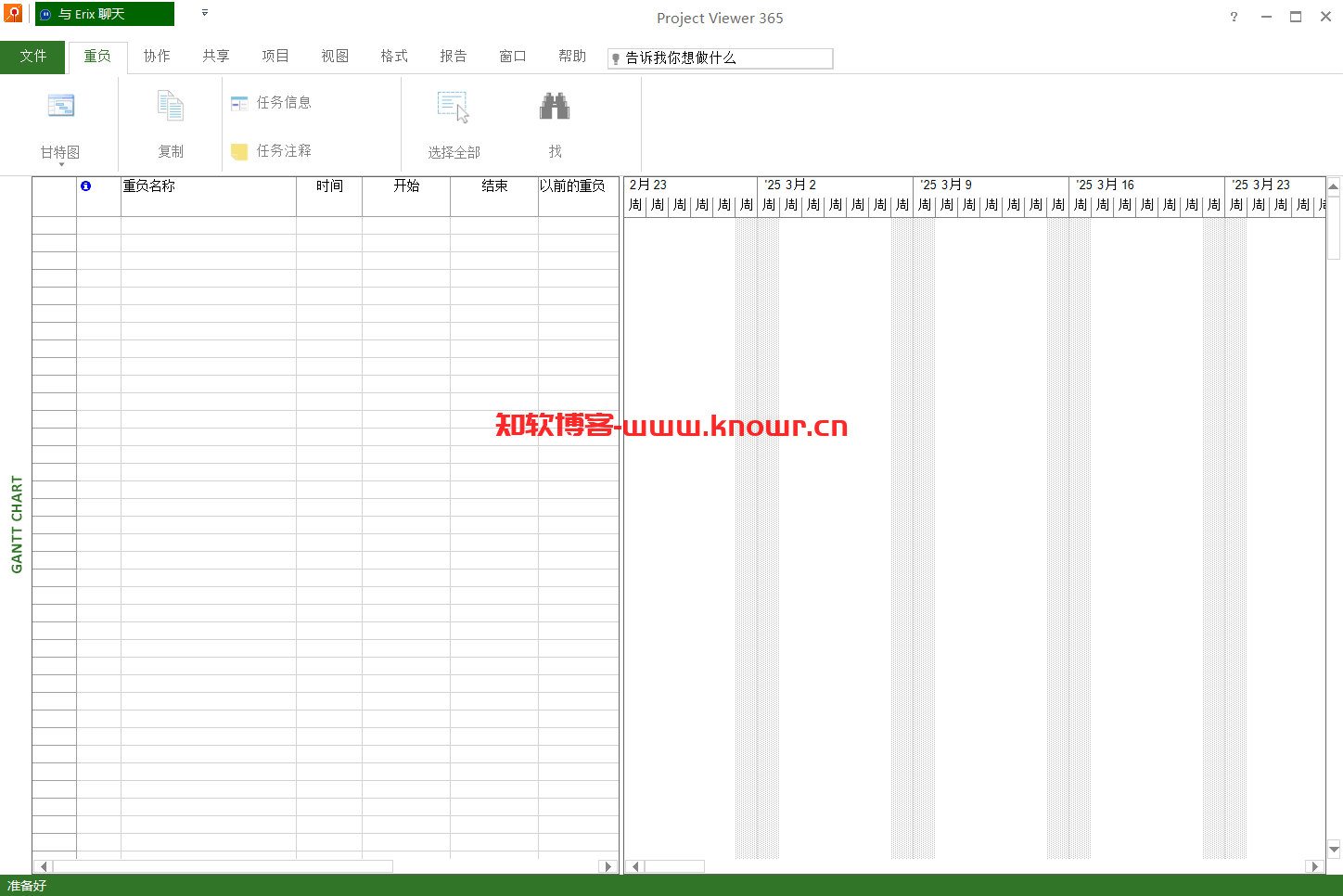1343x896 pixels.
Task: Select the 重负名称 column header
Action: [x=209, y=196]
